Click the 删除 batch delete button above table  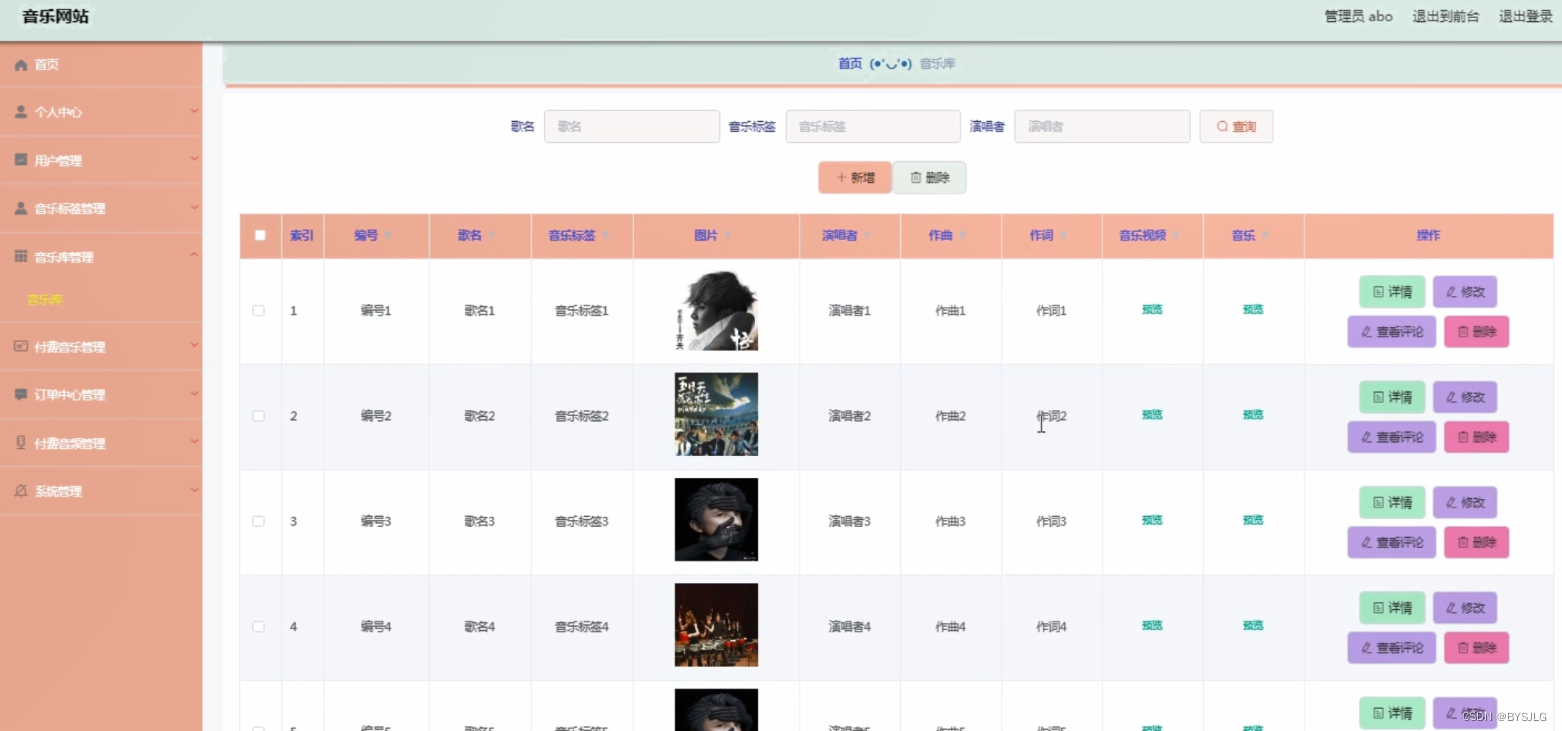click(x=929, y=178)
